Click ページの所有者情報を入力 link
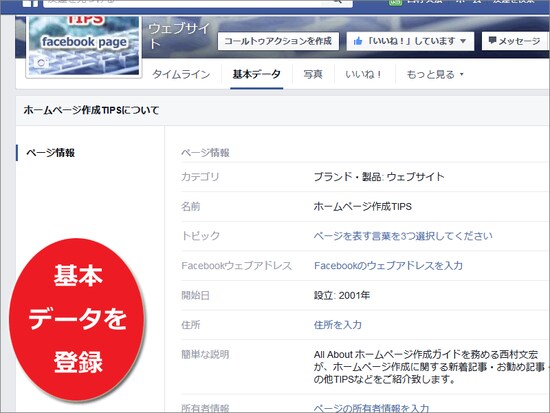Image resolution: width=550 pixels, height=413 pixels. 371,408
